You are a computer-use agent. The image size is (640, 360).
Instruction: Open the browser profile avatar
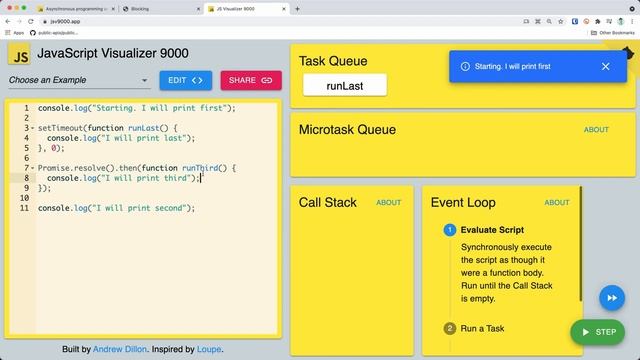click(x=621, y=21)
